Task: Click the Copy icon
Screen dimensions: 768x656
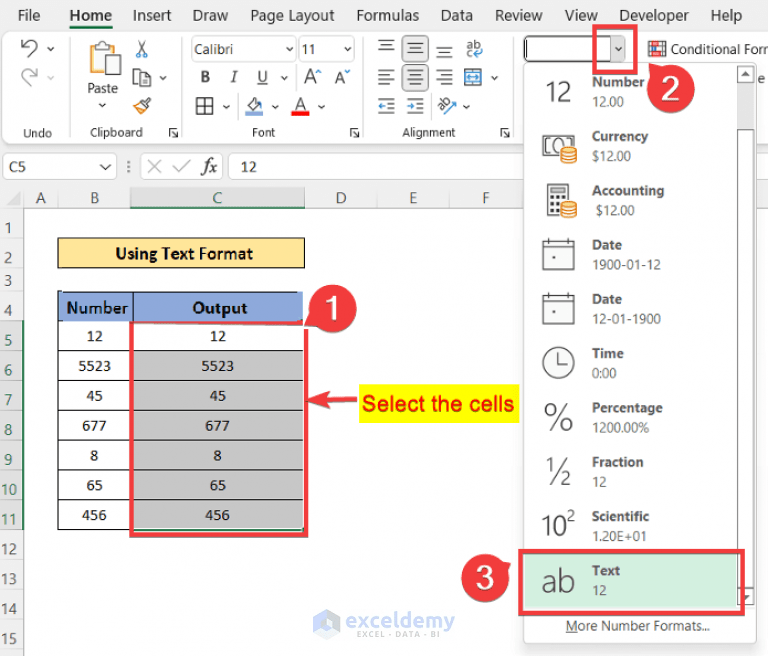Action: [x=142, y=77]
